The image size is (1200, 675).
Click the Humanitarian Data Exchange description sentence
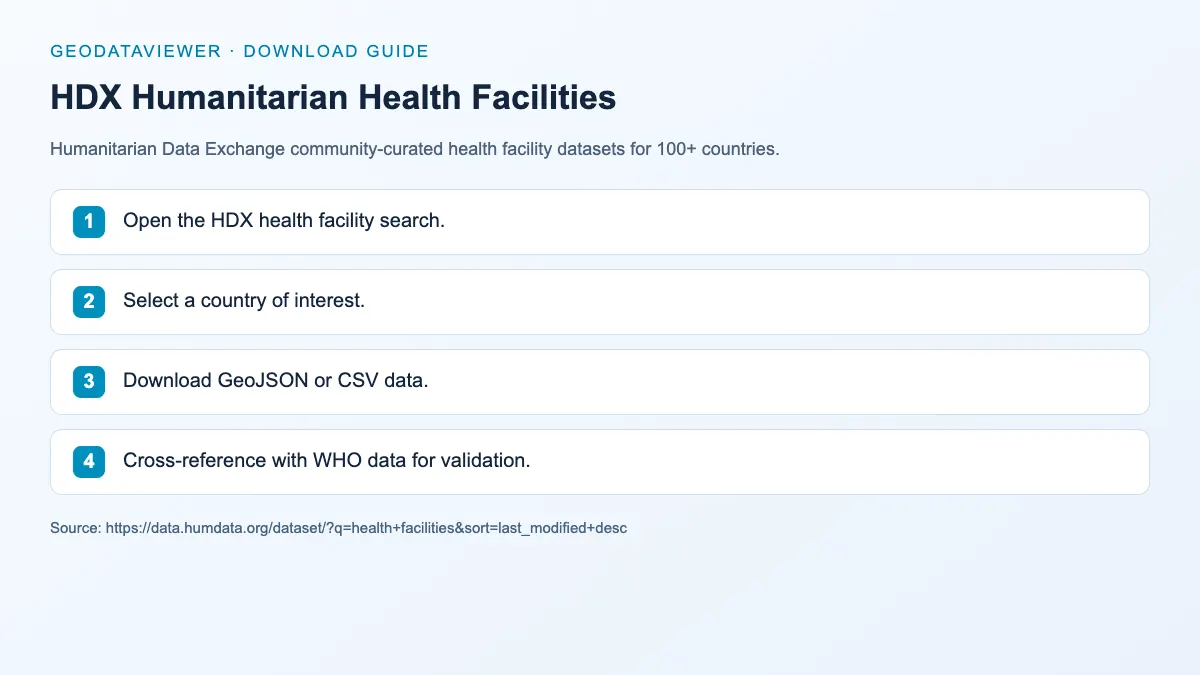click(414, 150)
